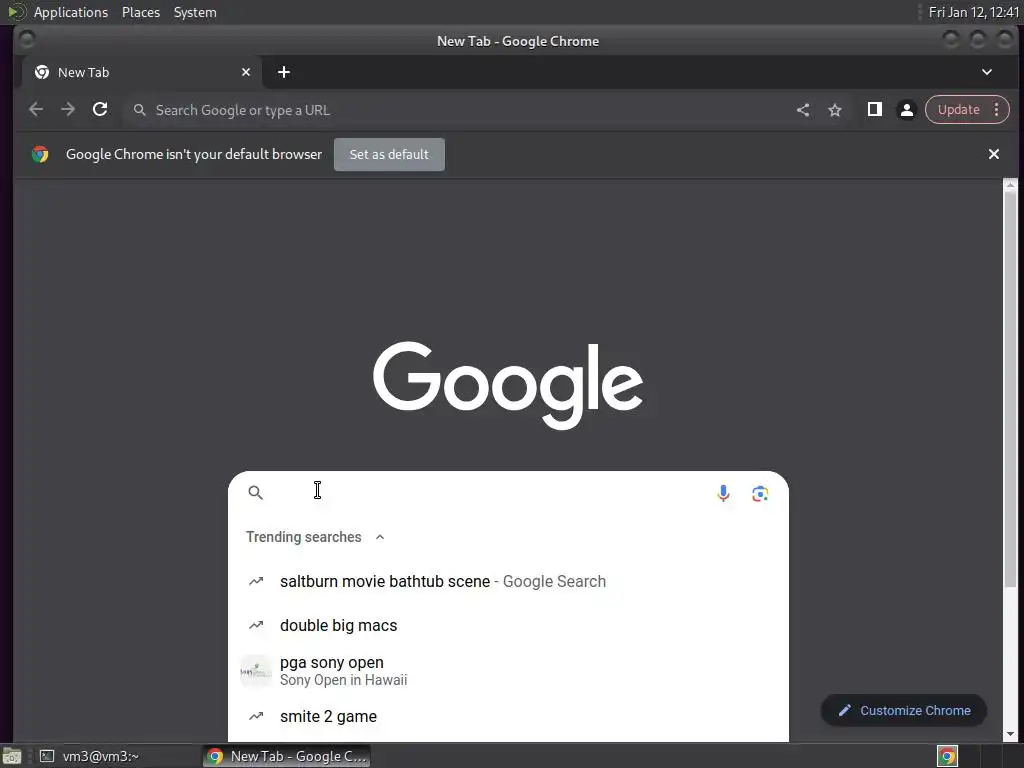Click 'Trending searches' heading text
The height and width of the screenshot is (768, 1024).
pyautogui.click(x=304, y=537)
